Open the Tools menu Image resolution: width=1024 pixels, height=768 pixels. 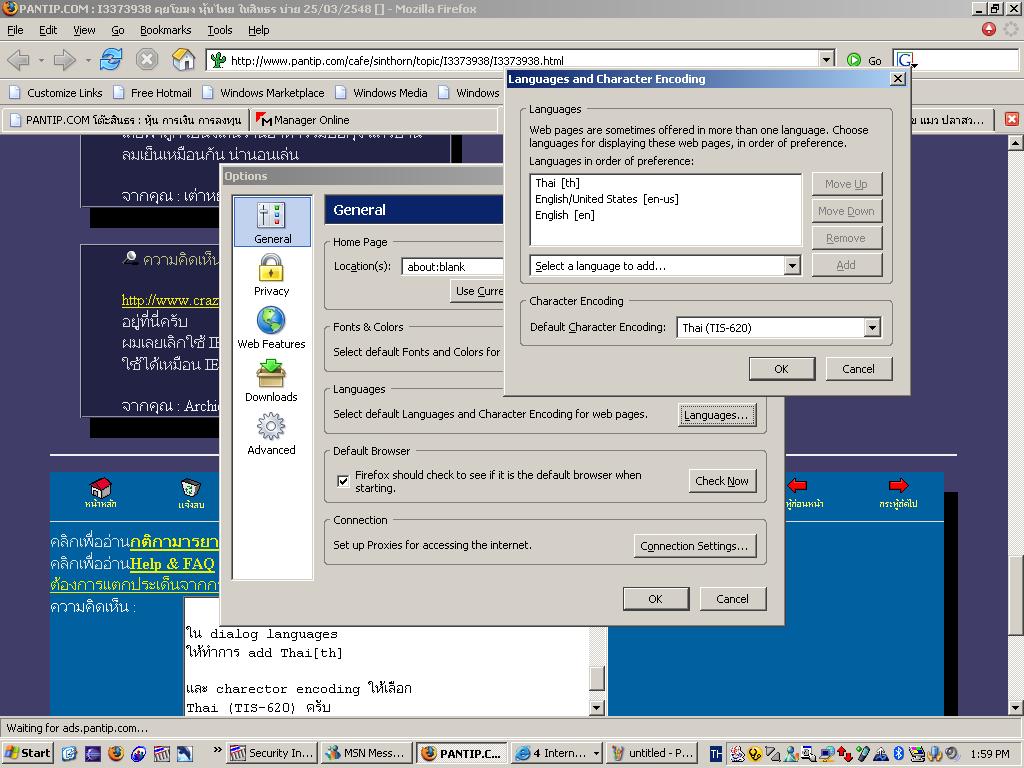tap(219, 30)
